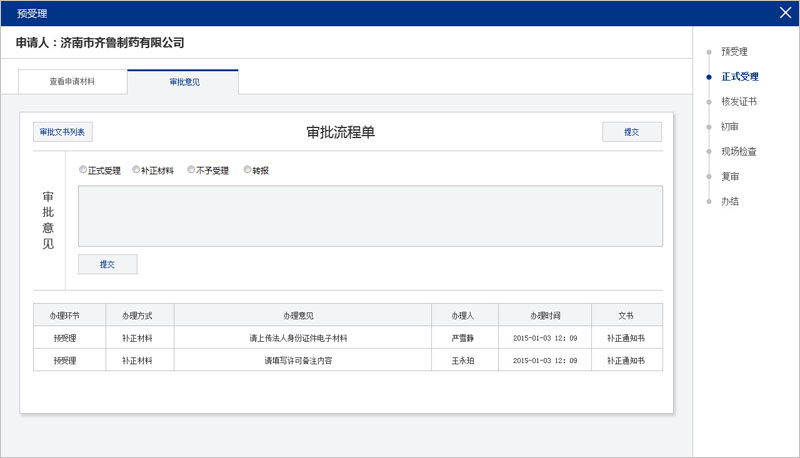Jump to 核发证书 step in sidebar
Image resolution: width=800 pixels, height=458 pixels.
pyautogui.click(x=738, y=101)
